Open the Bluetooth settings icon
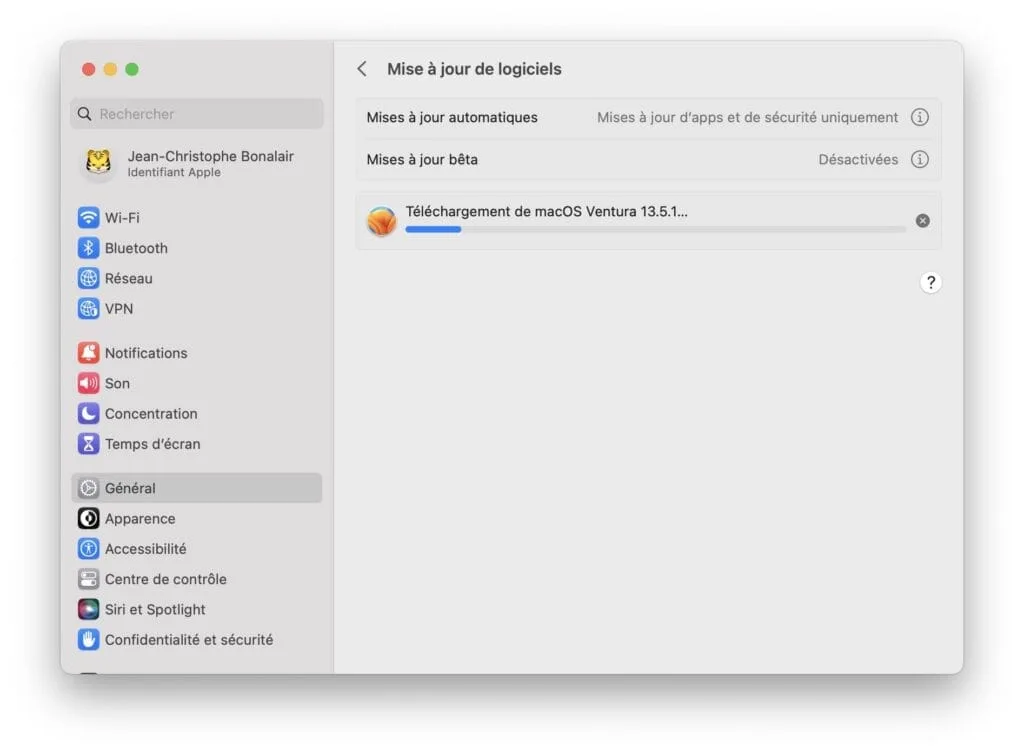Screen dimensions: 1024x754 pos(89,248)
